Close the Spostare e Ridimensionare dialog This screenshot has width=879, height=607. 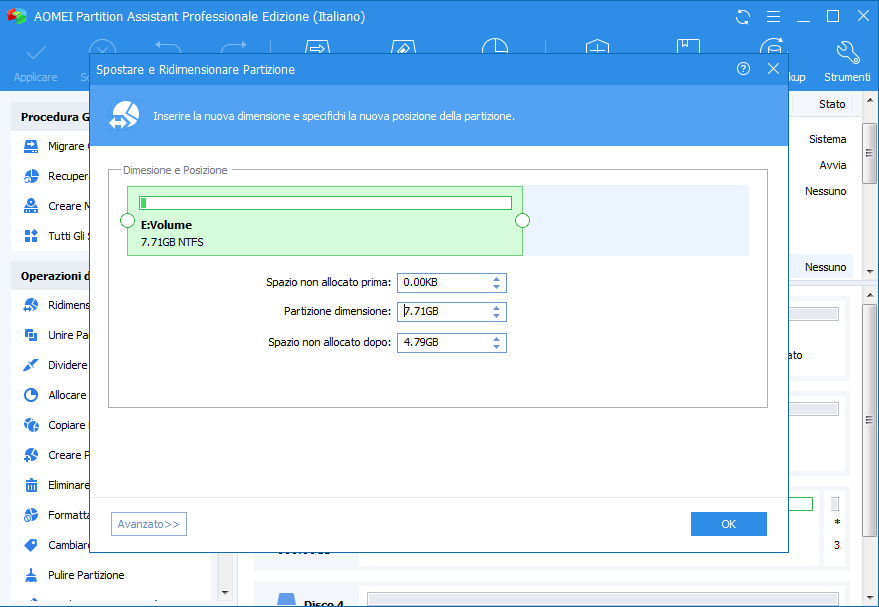pos(774,69)
